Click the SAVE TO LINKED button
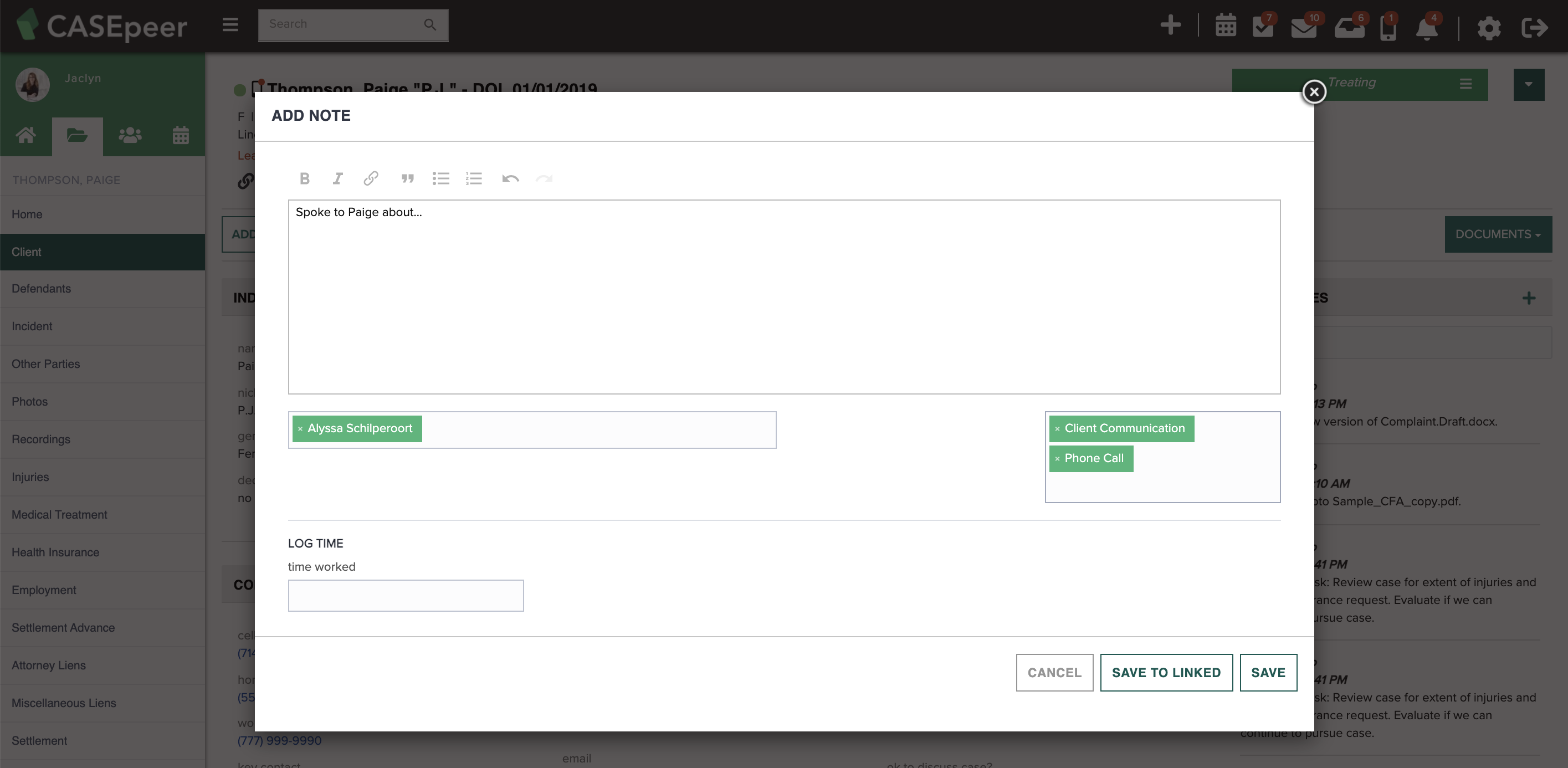The height and width of the screenshot is (768, 1568). (x=1166, y=673)
